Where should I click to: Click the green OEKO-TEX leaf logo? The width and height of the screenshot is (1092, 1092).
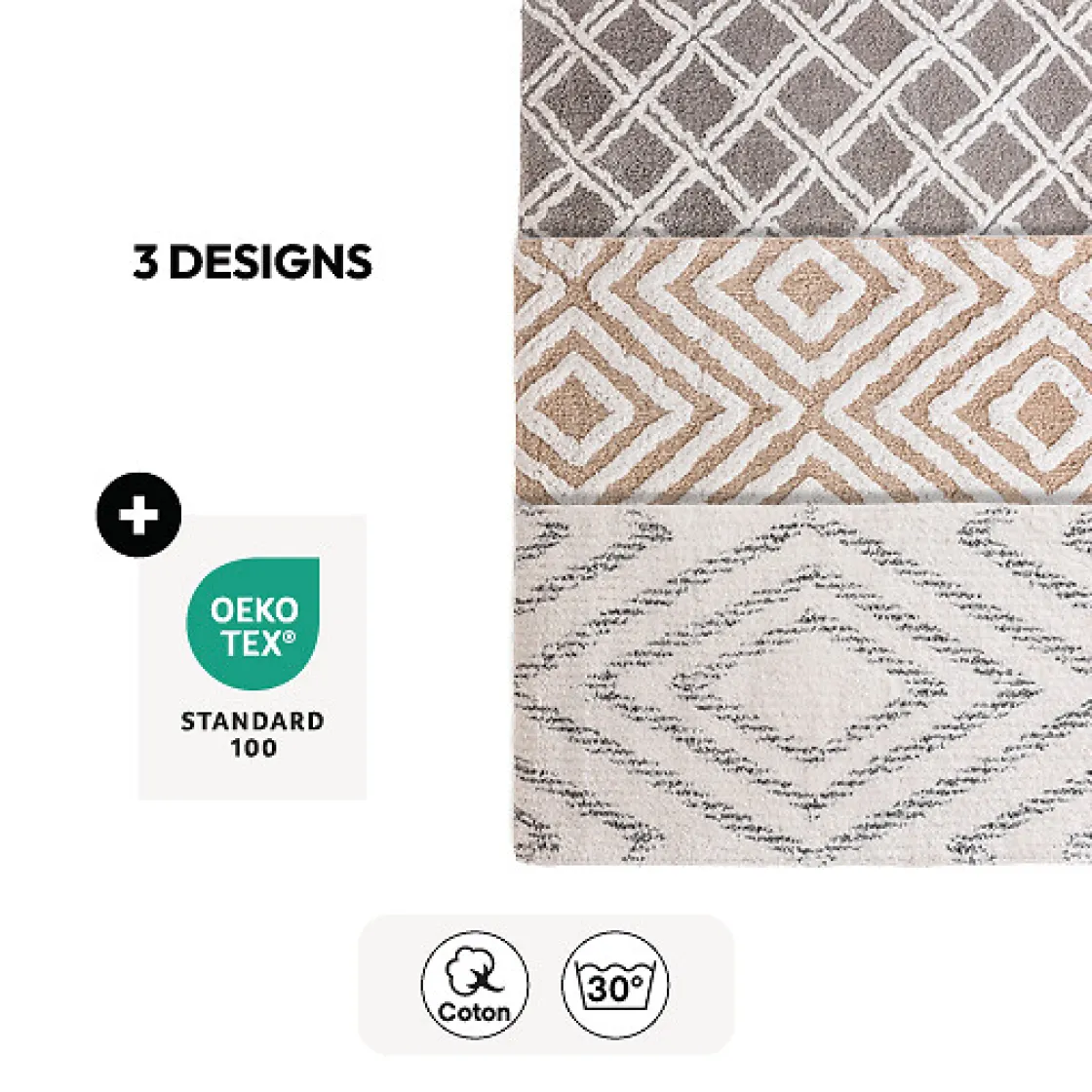pyautogui.click(x=253, y=623)
